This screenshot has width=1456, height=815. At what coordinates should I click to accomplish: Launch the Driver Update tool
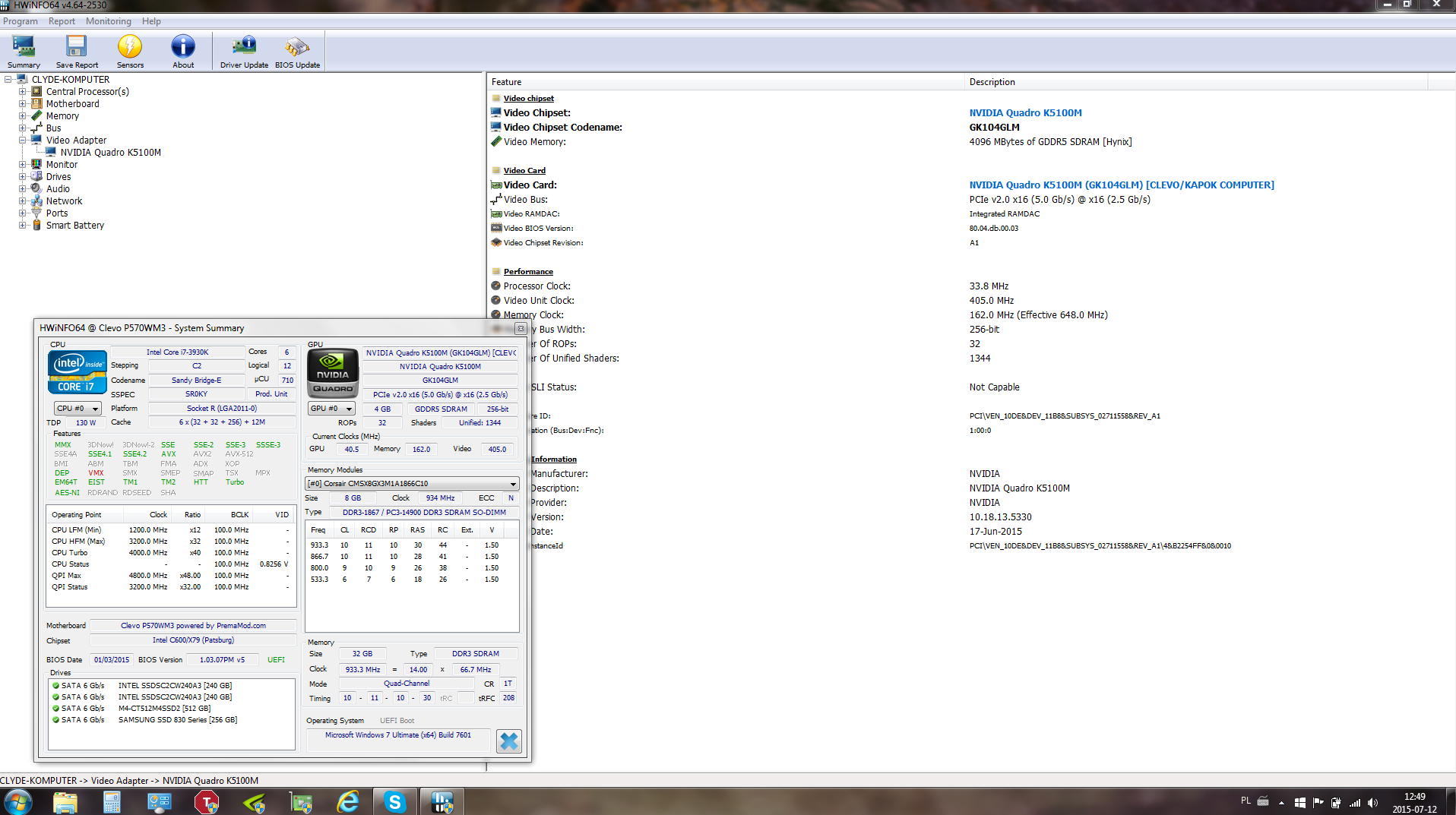coord(244,52)
